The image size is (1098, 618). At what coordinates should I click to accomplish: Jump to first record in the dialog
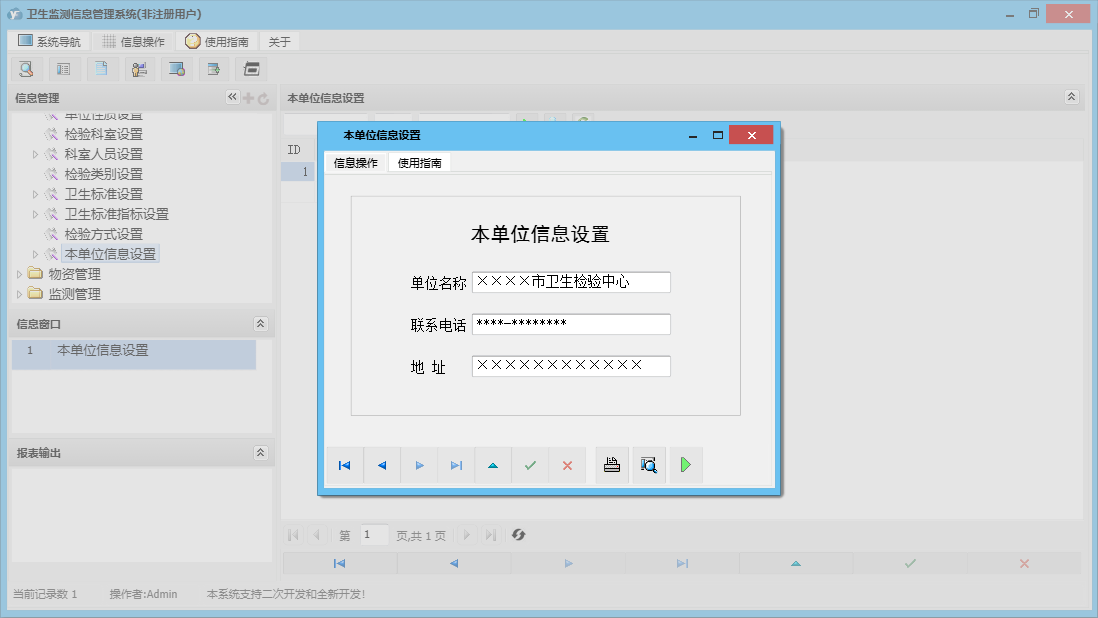(344, 464)
